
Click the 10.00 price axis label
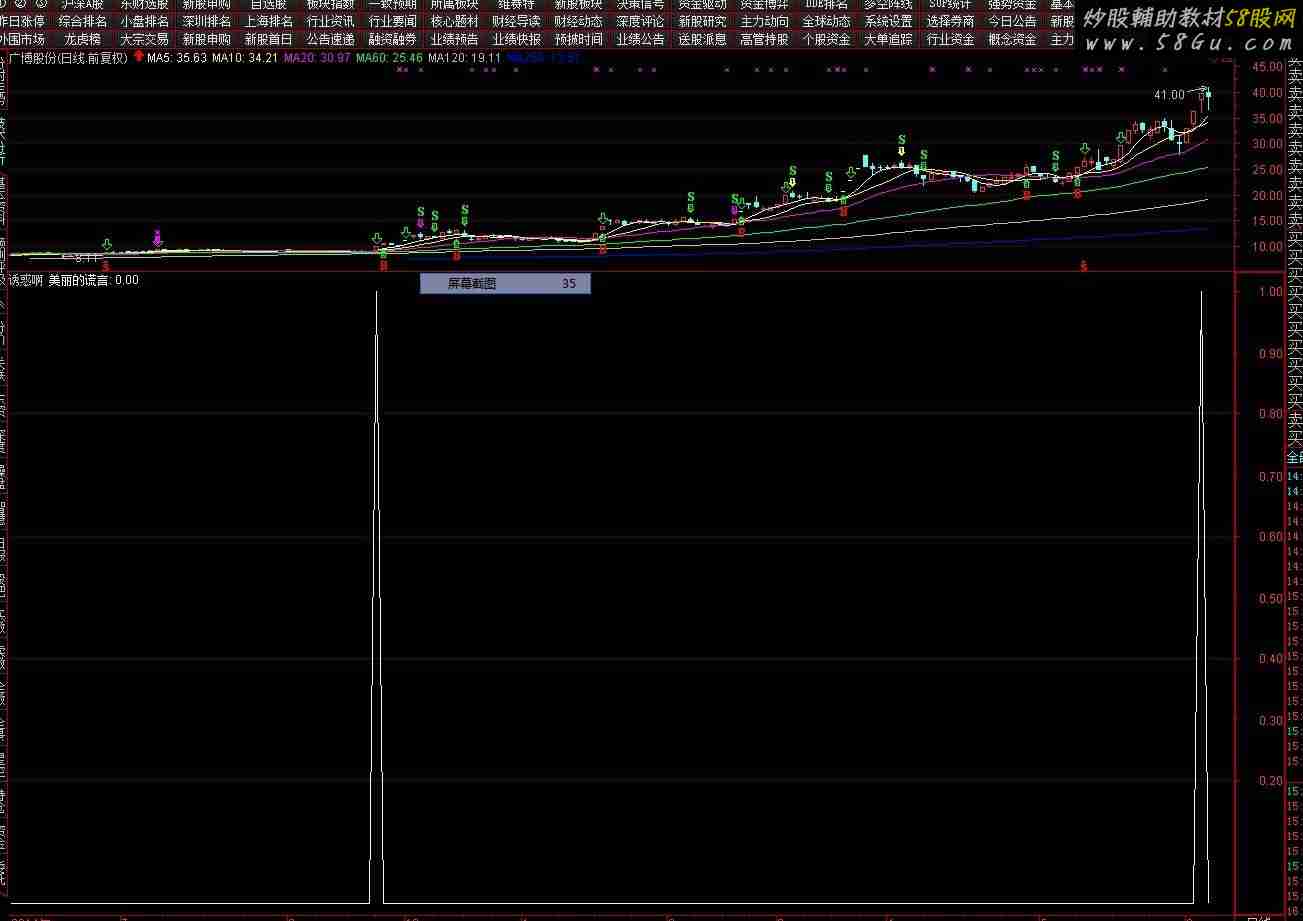[1267, 247]
